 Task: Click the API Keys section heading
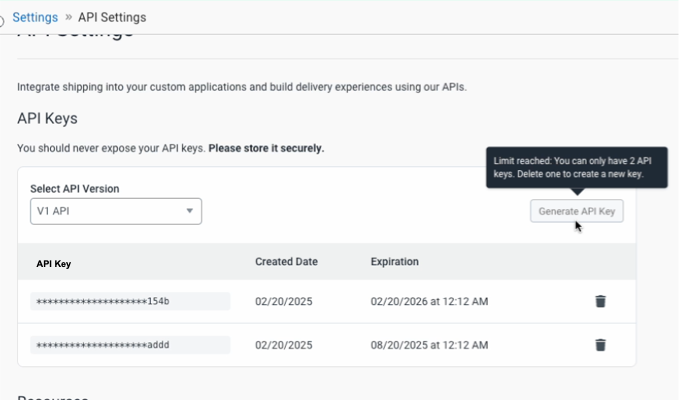[47, 118]
